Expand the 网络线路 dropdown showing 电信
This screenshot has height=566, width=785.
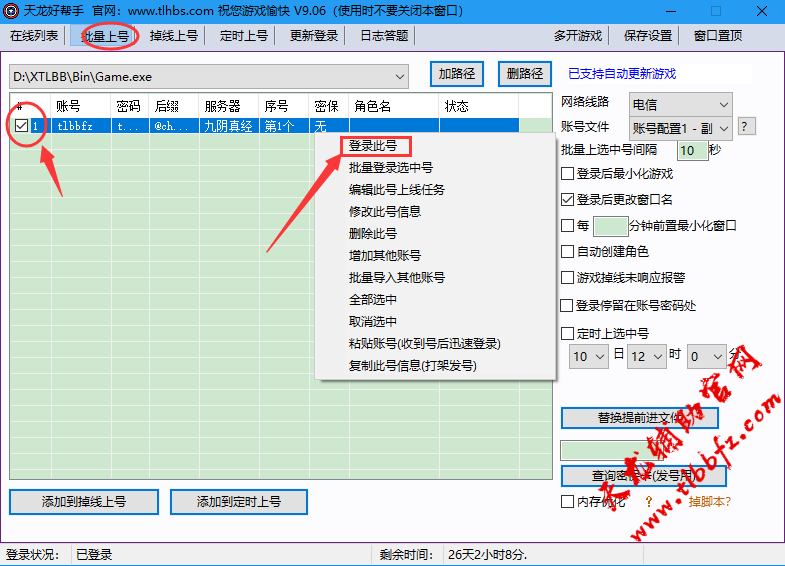point(723,103)
